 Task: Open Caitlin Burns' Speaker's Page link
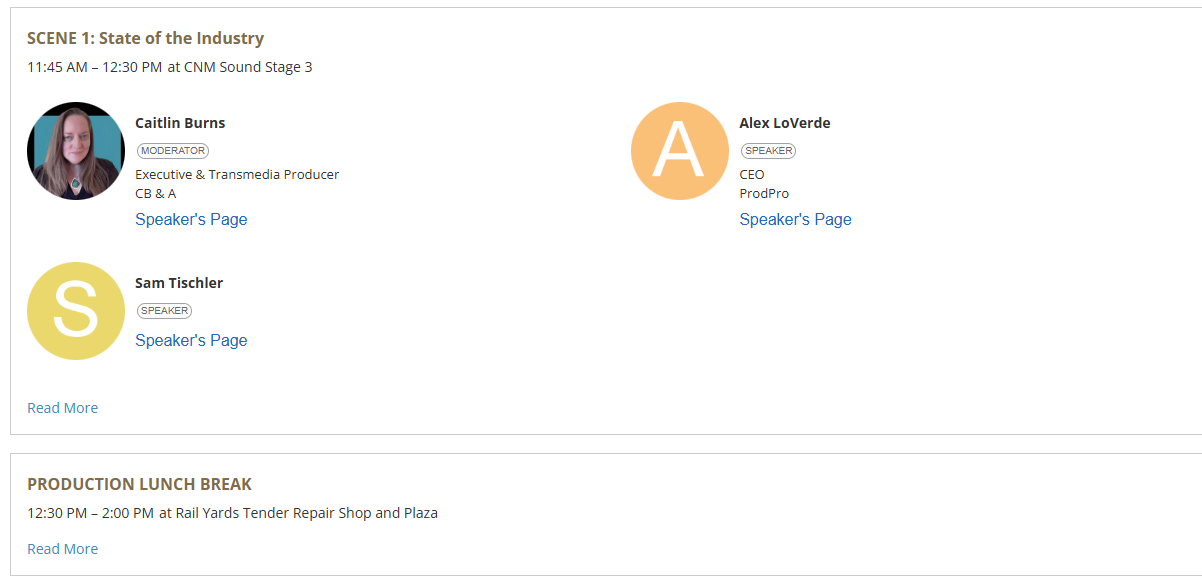[191, 219]
